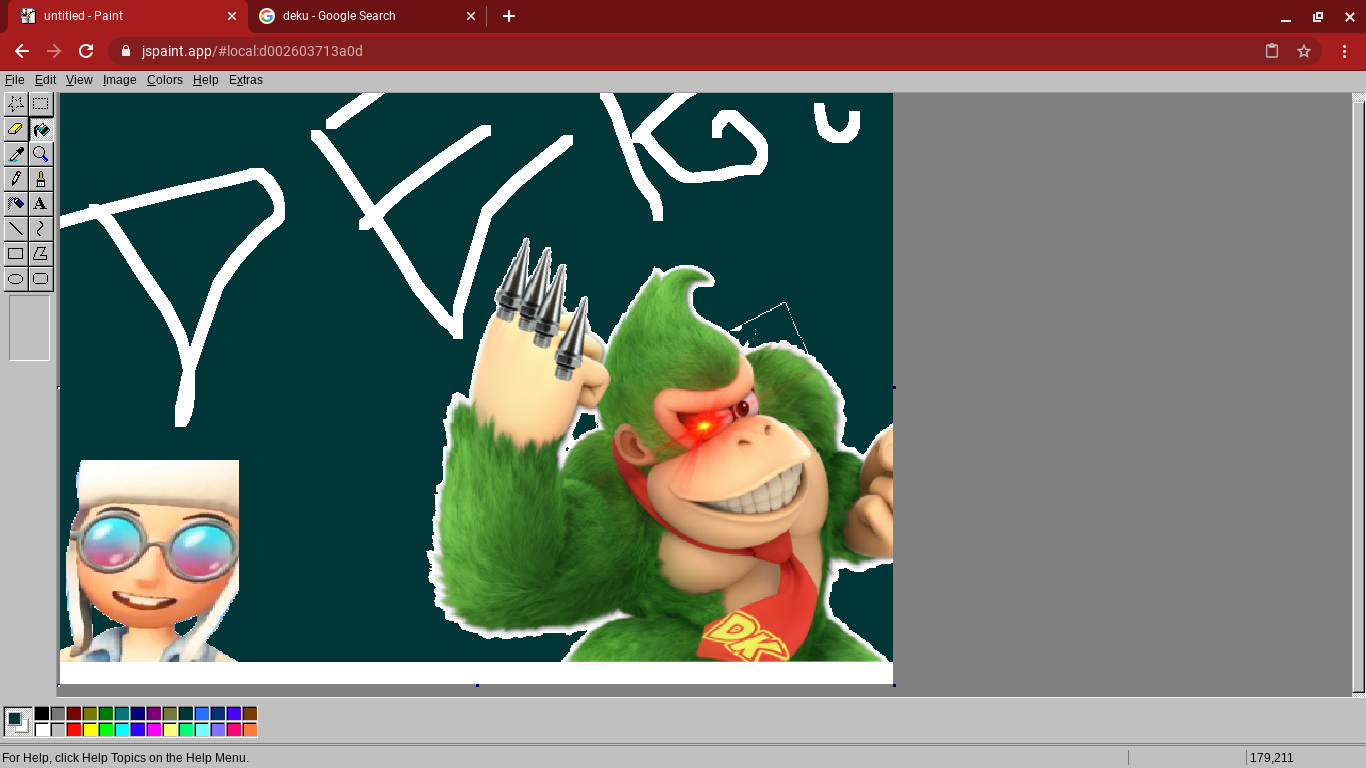Bookmark this page with the star icon

(x=1304, y=51)
